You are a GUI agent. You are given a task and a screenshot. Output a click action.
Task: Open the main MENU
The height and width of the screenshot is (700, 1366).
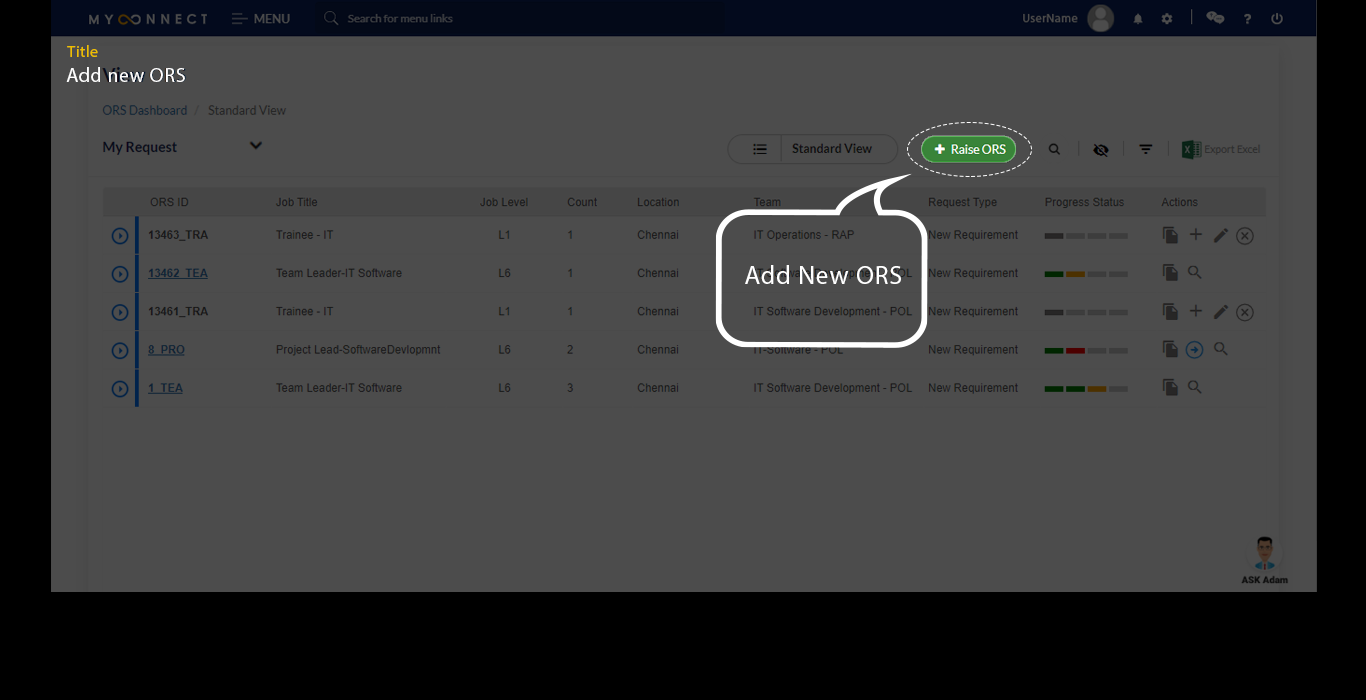coord(261,19)
